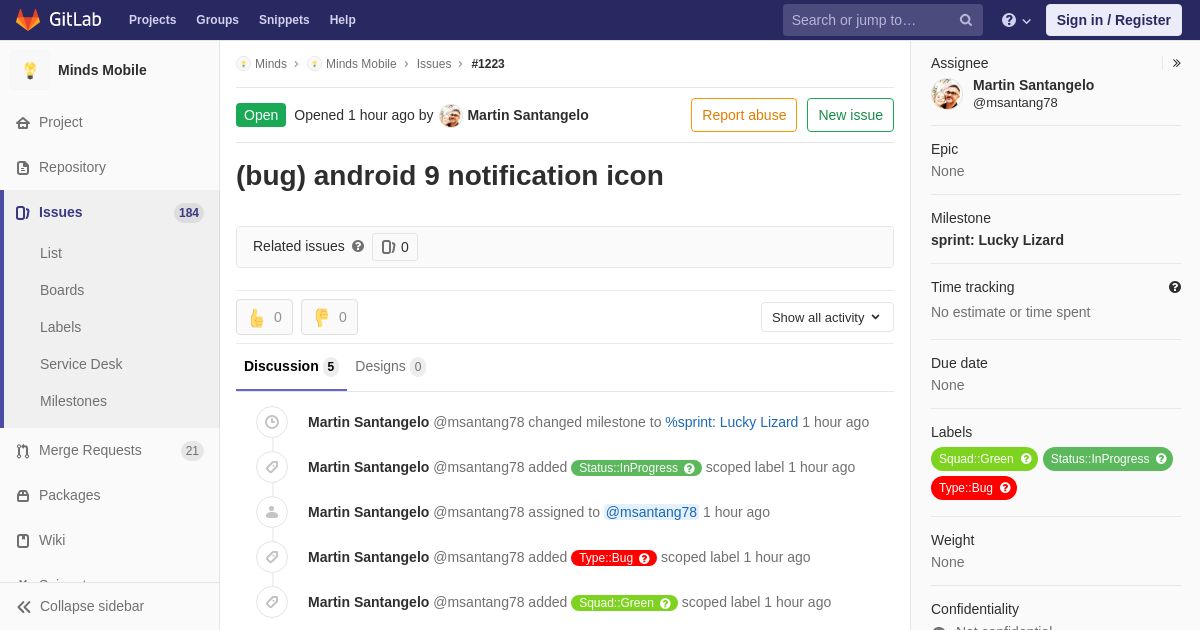Image resolution: width=1200 pixels, height=630 pixels.
Task: Click the GitLab fox logo
Action: 28,19
